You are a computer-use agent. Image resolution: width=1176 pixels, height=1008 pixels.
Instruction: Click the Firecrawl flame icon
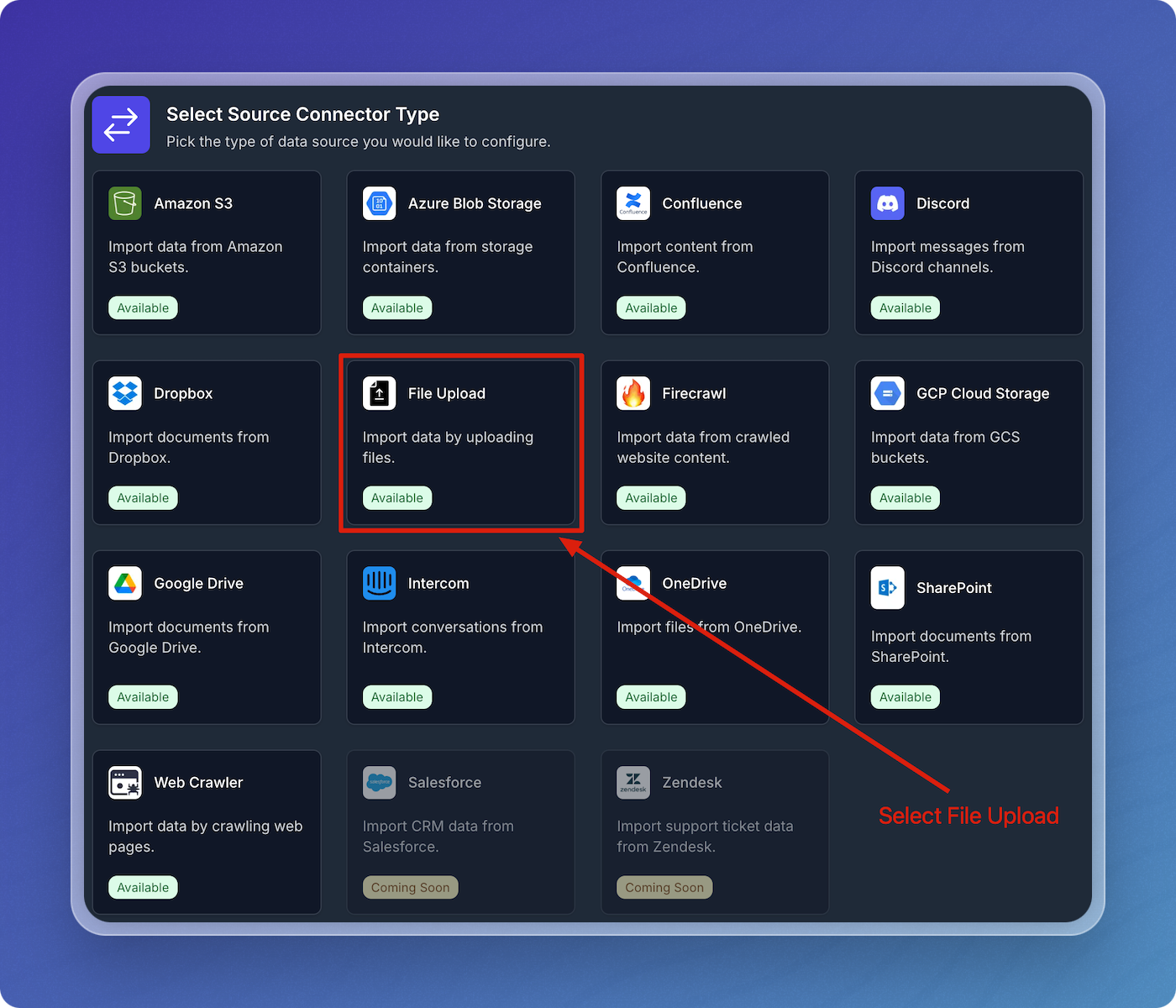click(x=633, y=393)
